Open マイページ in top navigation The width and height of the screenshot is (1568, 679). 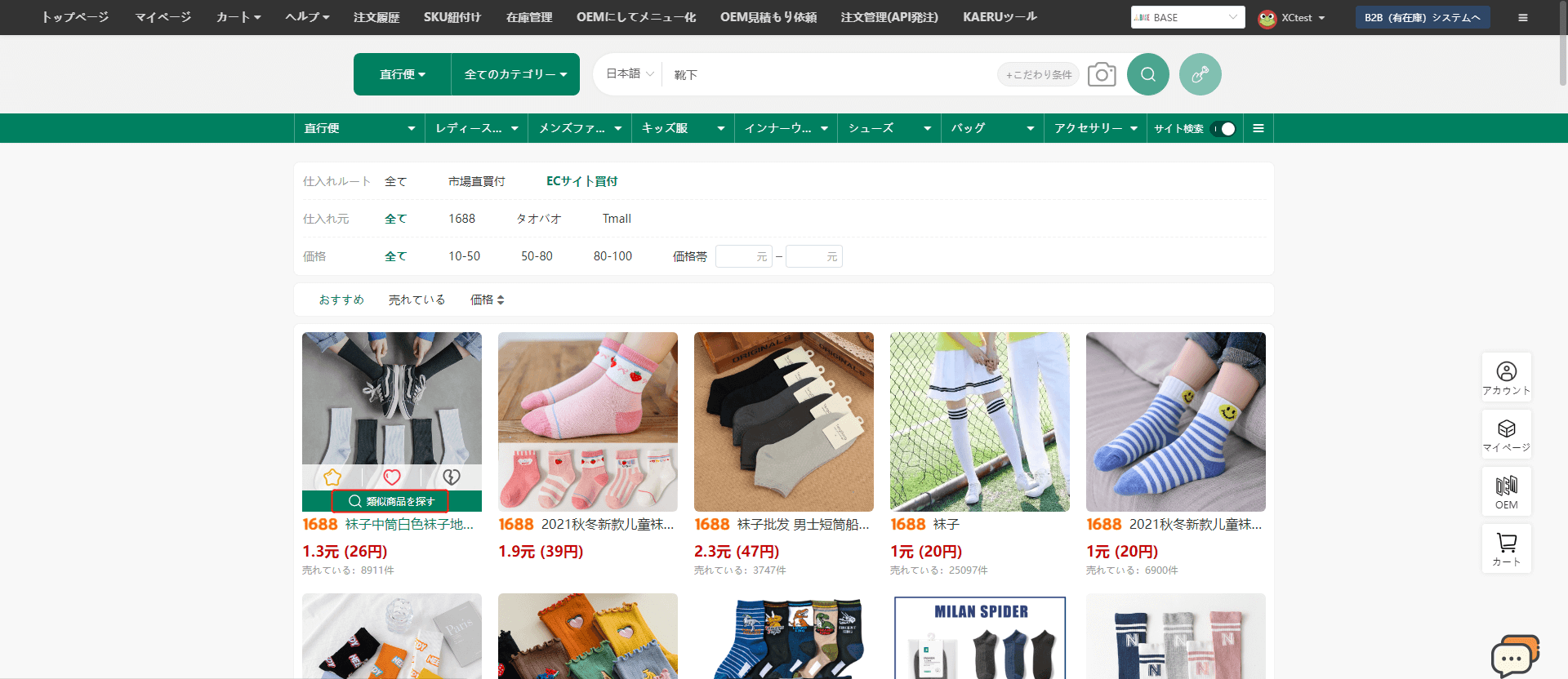point(163,17)
